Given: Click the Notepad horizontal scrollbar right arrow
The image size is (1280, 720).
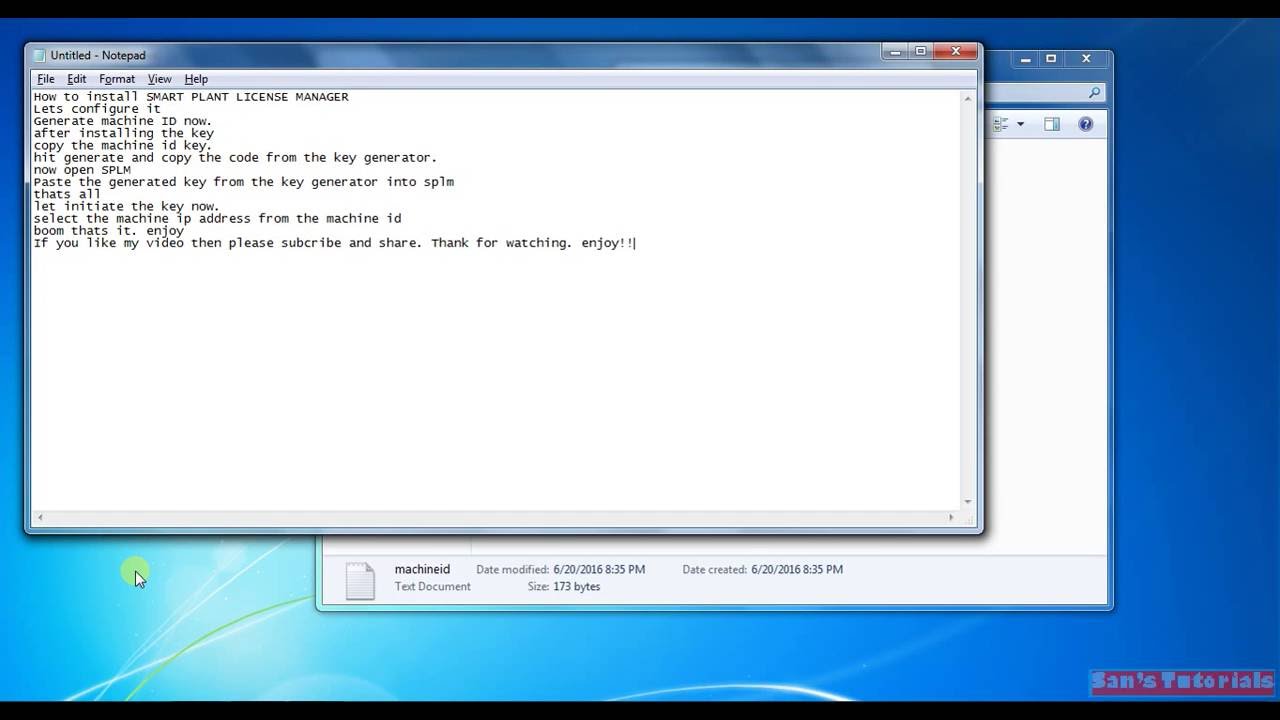Looking at the screenshot, I should (951, 517).
